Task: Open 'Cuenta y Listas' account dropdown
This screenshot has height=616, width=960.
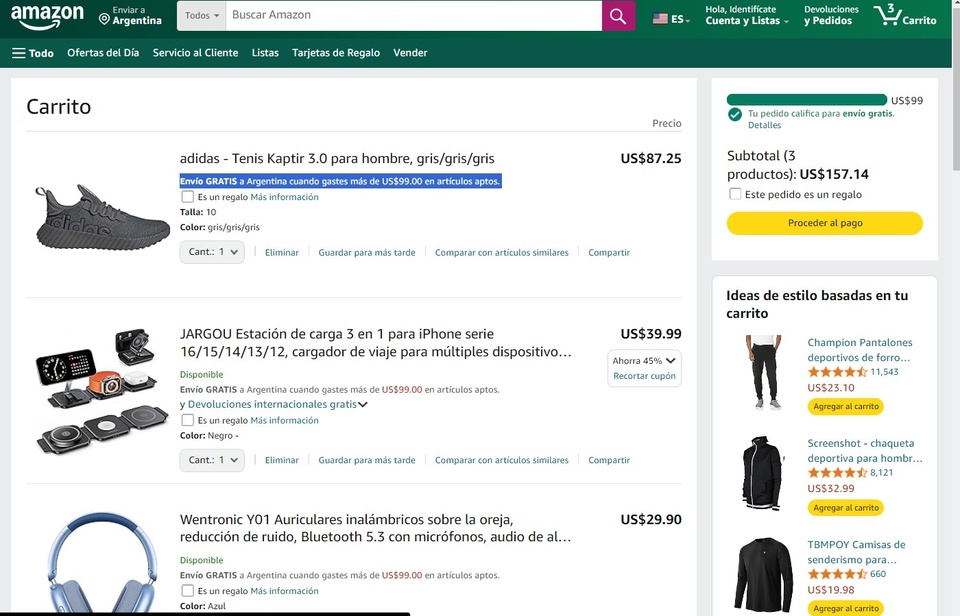Action: point(747,15)
